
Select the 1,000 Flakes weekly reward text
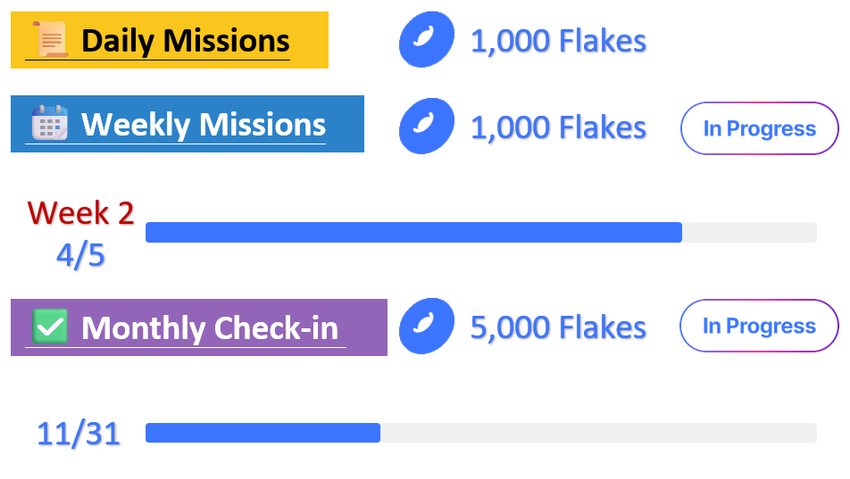558,128
